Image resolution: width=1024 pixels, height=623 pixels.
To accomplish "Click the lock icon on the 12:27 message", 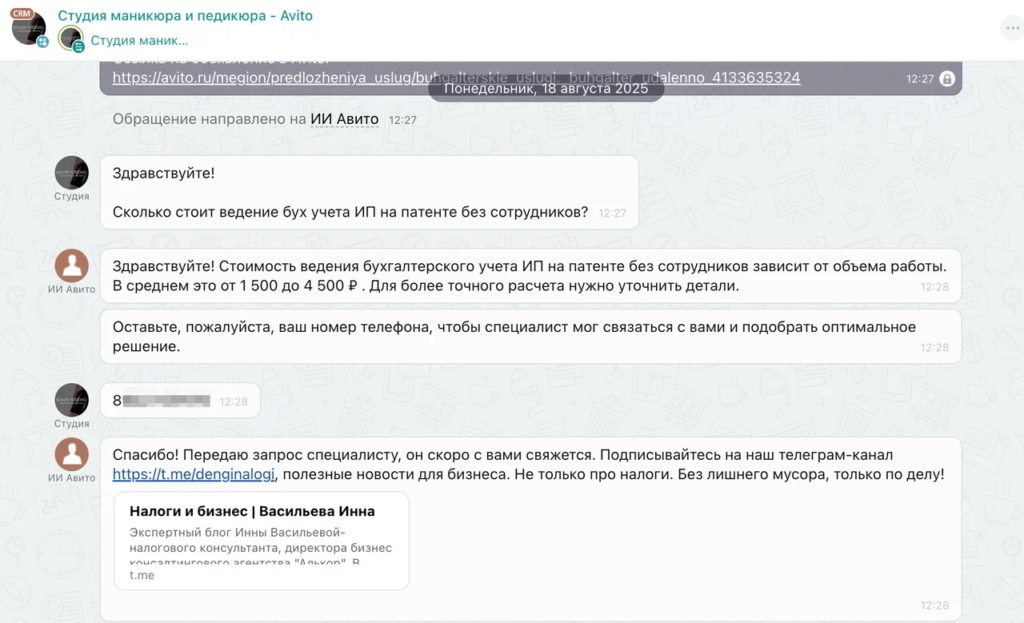I will (946, 79).
